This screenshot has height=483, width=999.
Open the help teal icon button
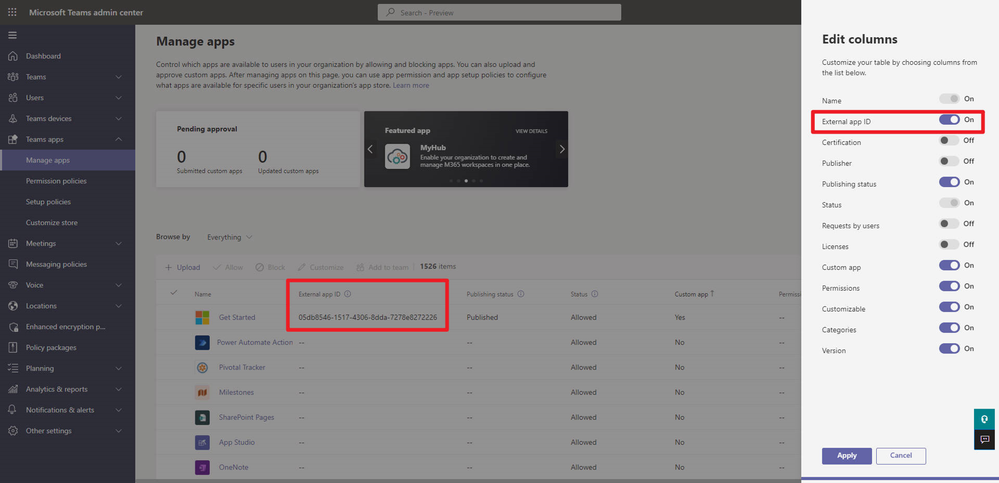984,419
